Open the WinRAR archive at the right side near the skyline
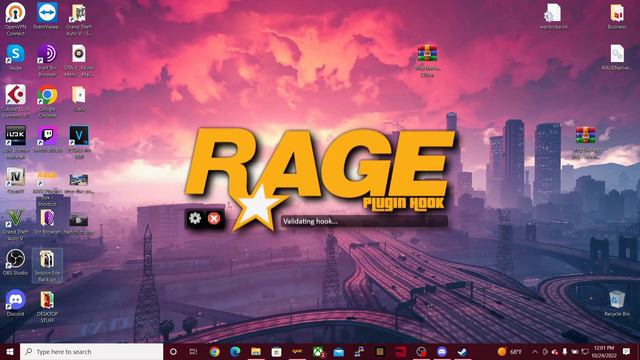640x360 pixels. click(x=586, y=143)
